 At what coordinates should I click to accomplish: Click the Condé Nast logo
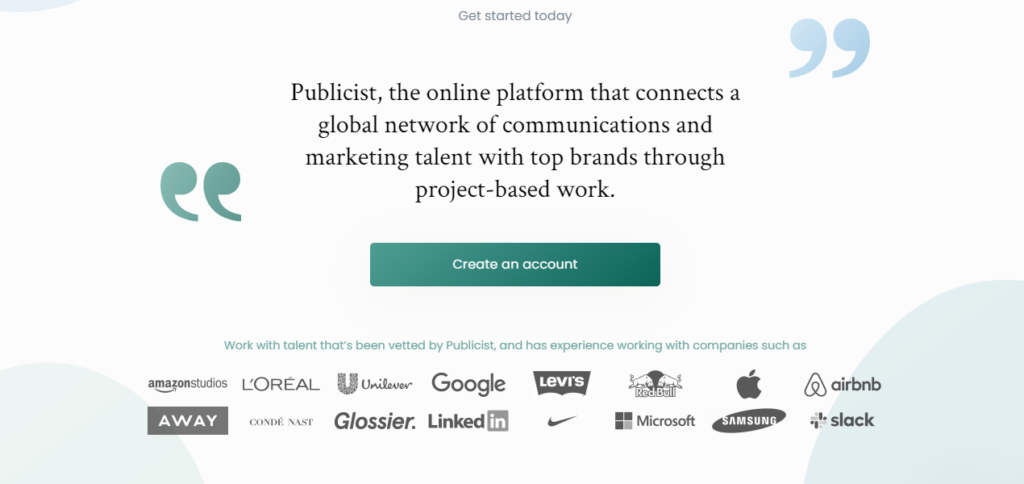click(281, 422)
